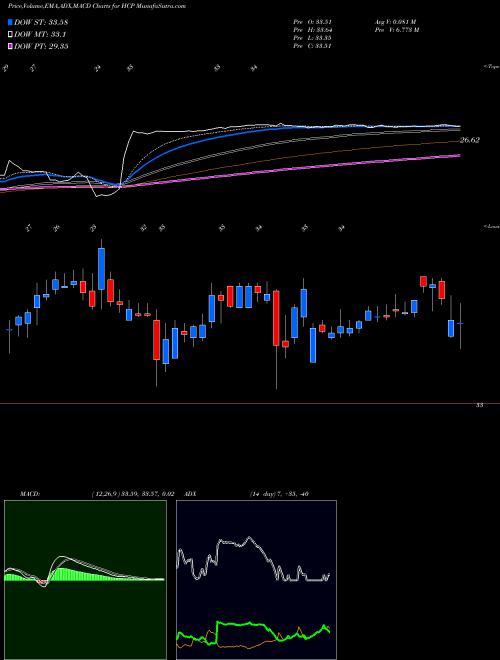Select the 'DOW PT: 29.35' legend text

(x=41, y=46)
